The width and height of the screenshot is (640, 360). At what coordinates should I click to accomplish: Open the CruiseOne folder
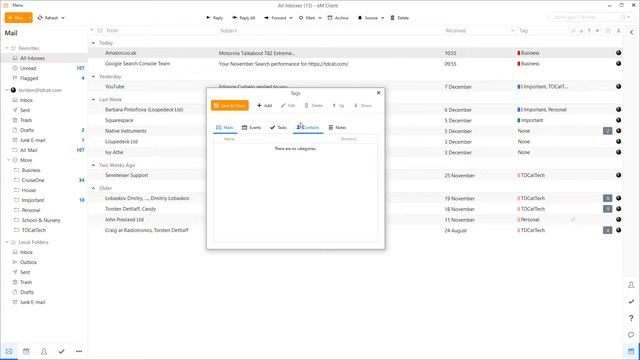pyautogui.click(x=33, y=180)
